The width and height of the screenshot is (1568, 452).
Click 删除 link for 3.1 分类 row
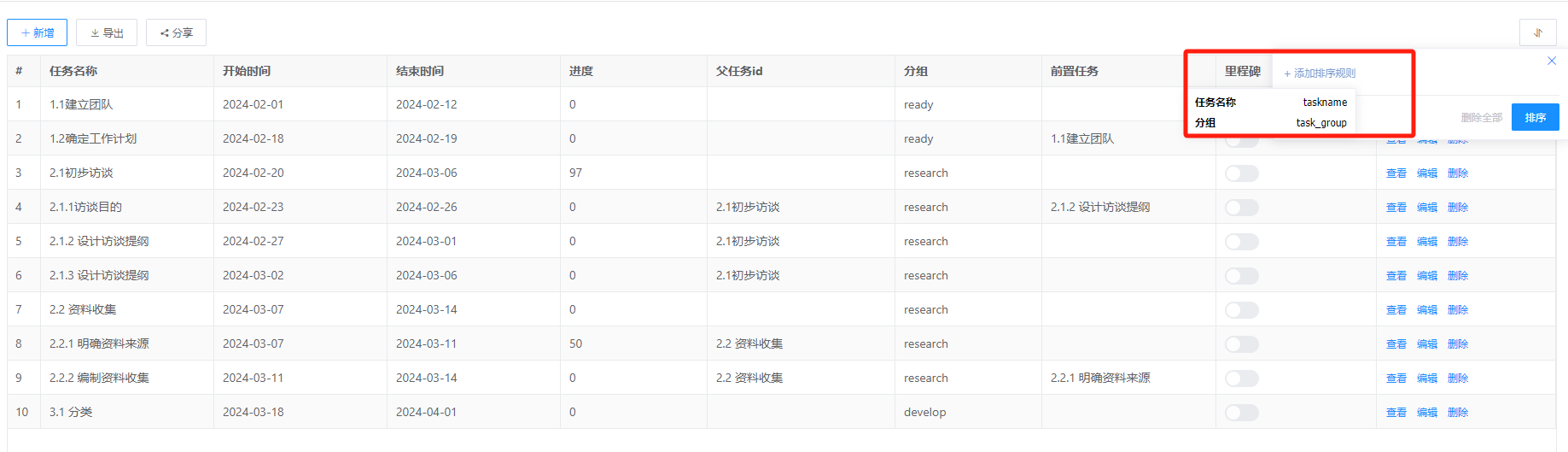(1457, 413)
